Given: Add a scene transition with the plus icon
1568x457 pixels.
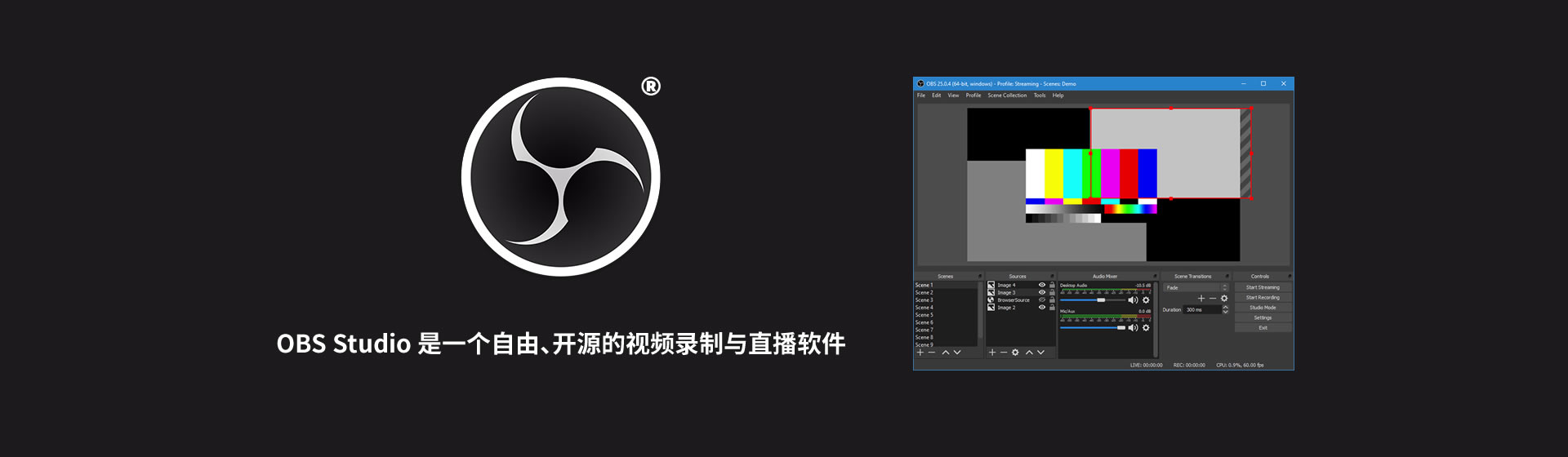Looking at the screenshot, I should tap(1201, 299).
